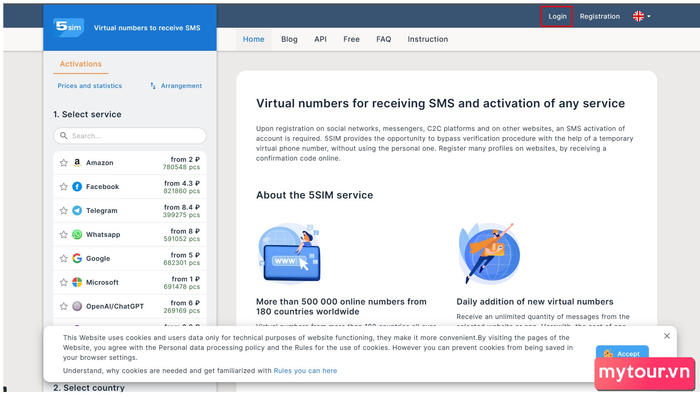
Task: Select the Telegram service name
Action: [102, 211]
